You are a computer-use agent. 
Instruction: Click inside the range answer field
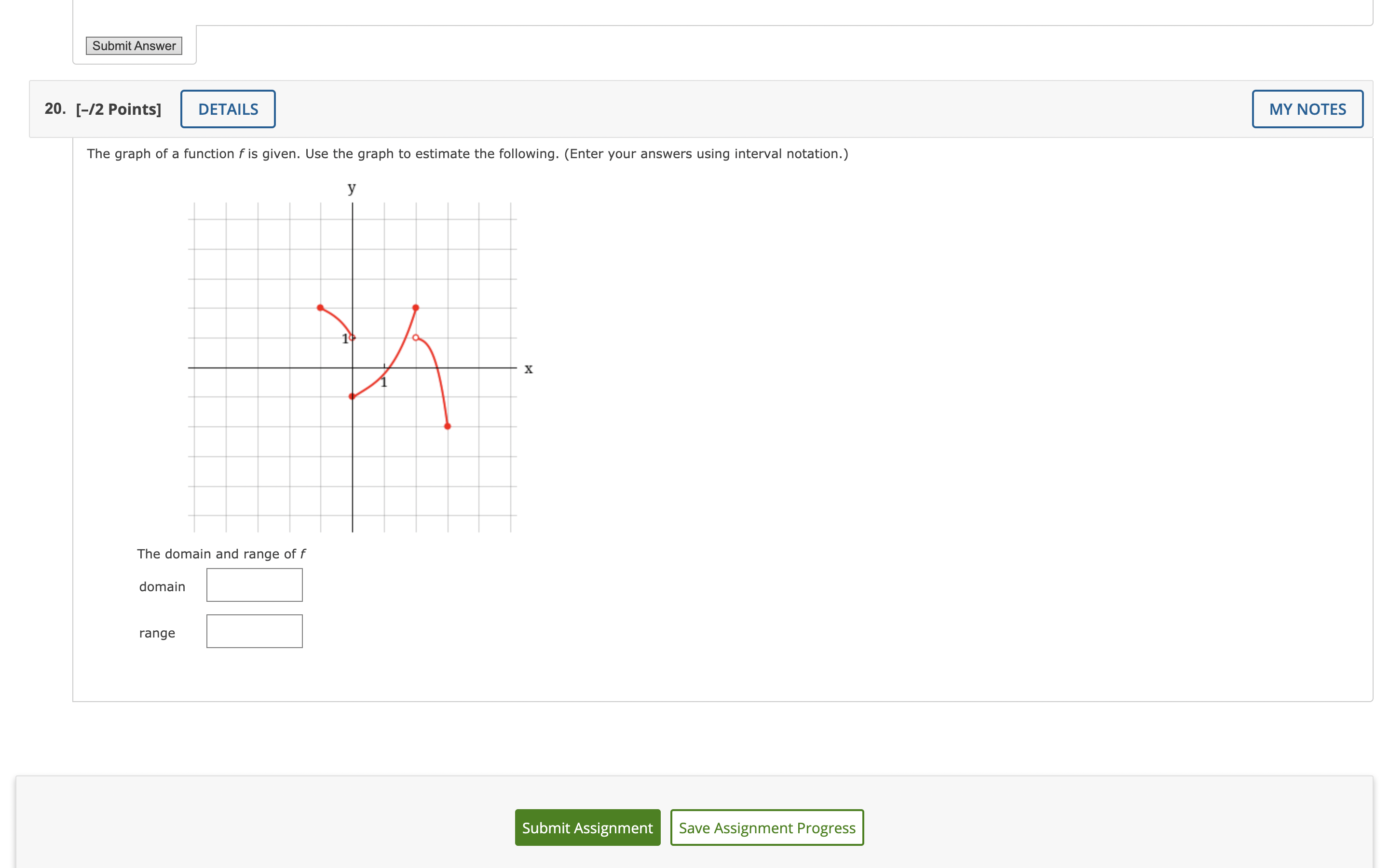coord(254,630)
